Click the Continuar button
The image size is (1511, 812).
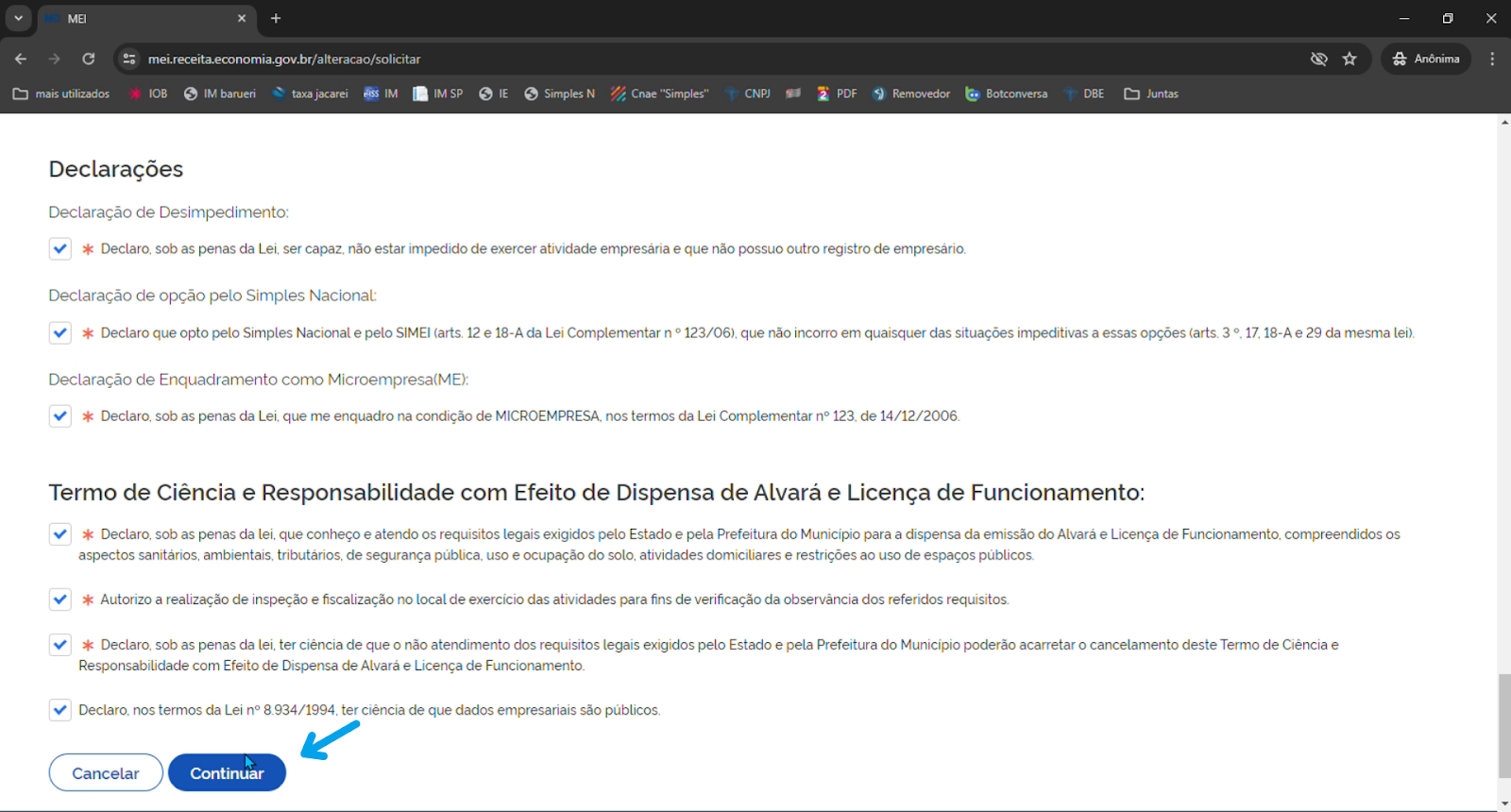[x=227, y=772]
